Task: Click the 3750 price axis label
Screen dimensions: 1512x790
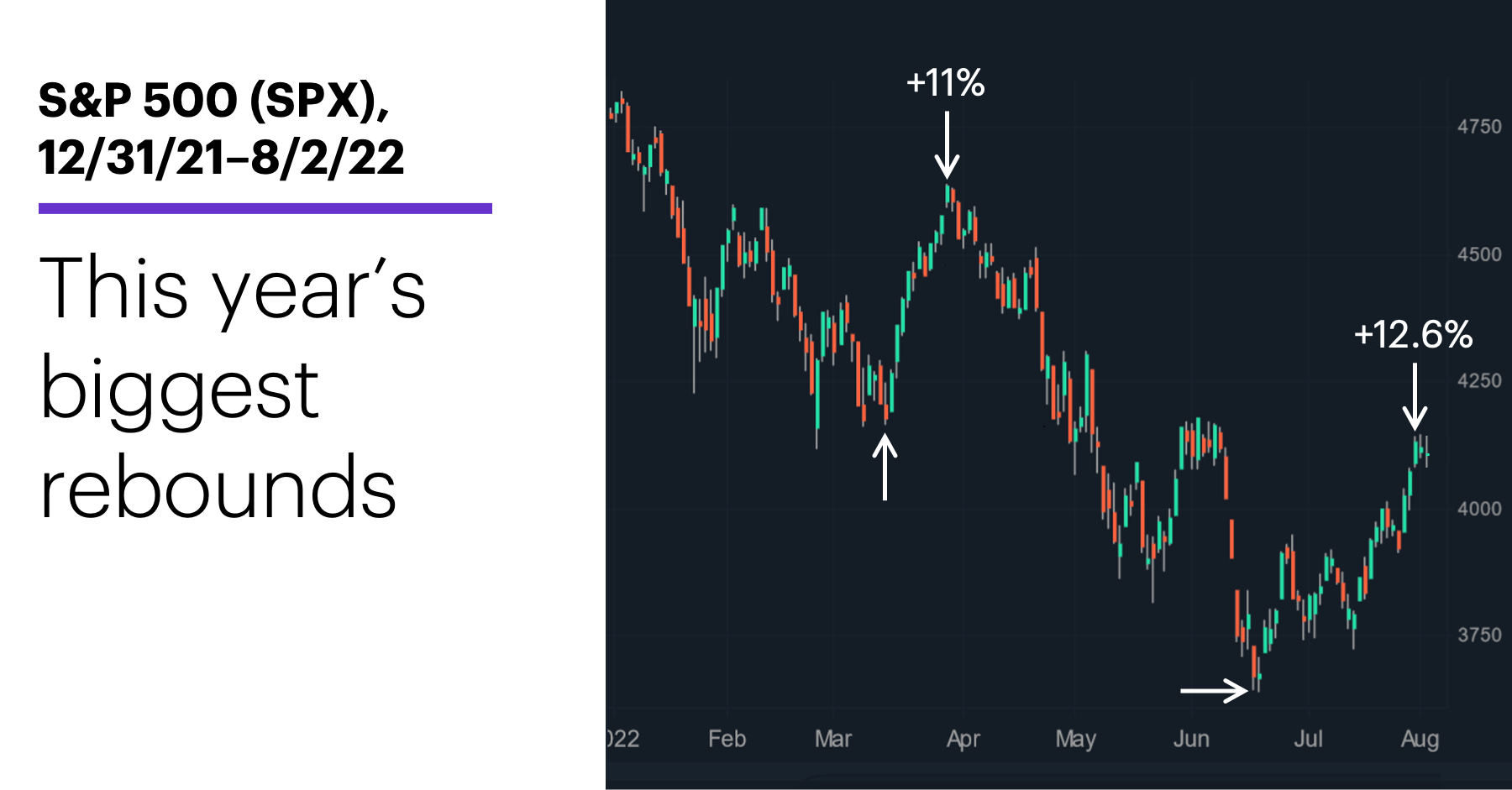Action: click(x=1479, y=635)
